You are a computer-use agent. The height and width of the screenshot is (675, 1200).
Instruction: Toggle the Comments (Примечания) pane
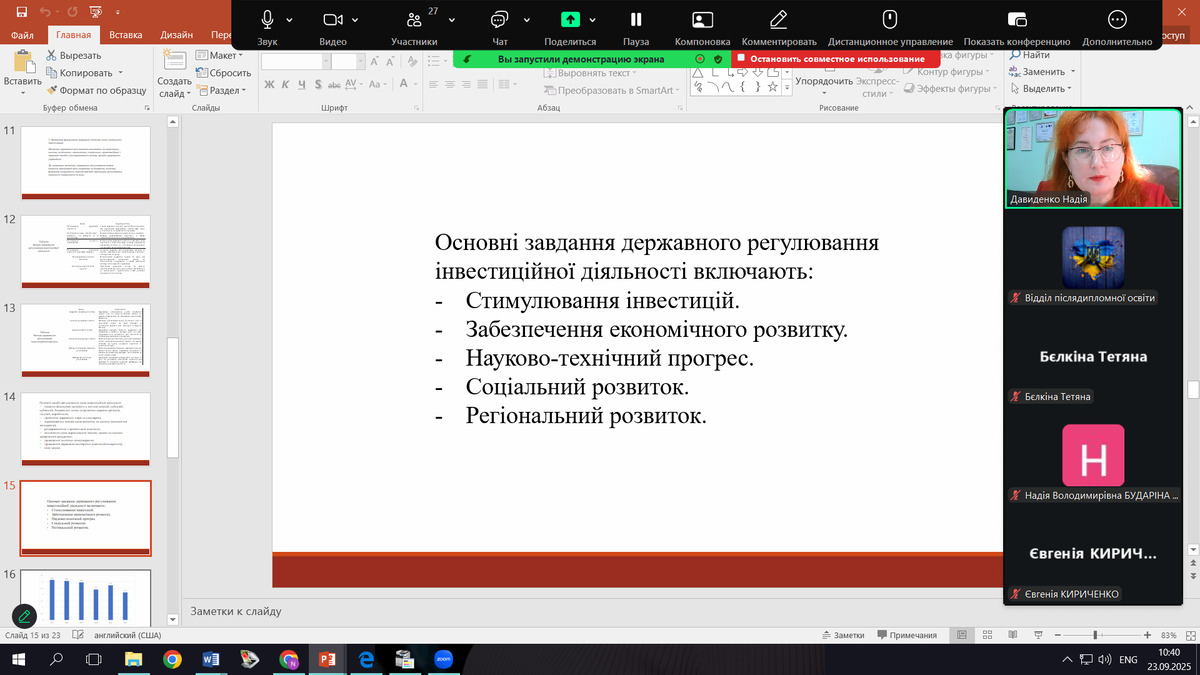pyautogui.click(x=907, y=635)
